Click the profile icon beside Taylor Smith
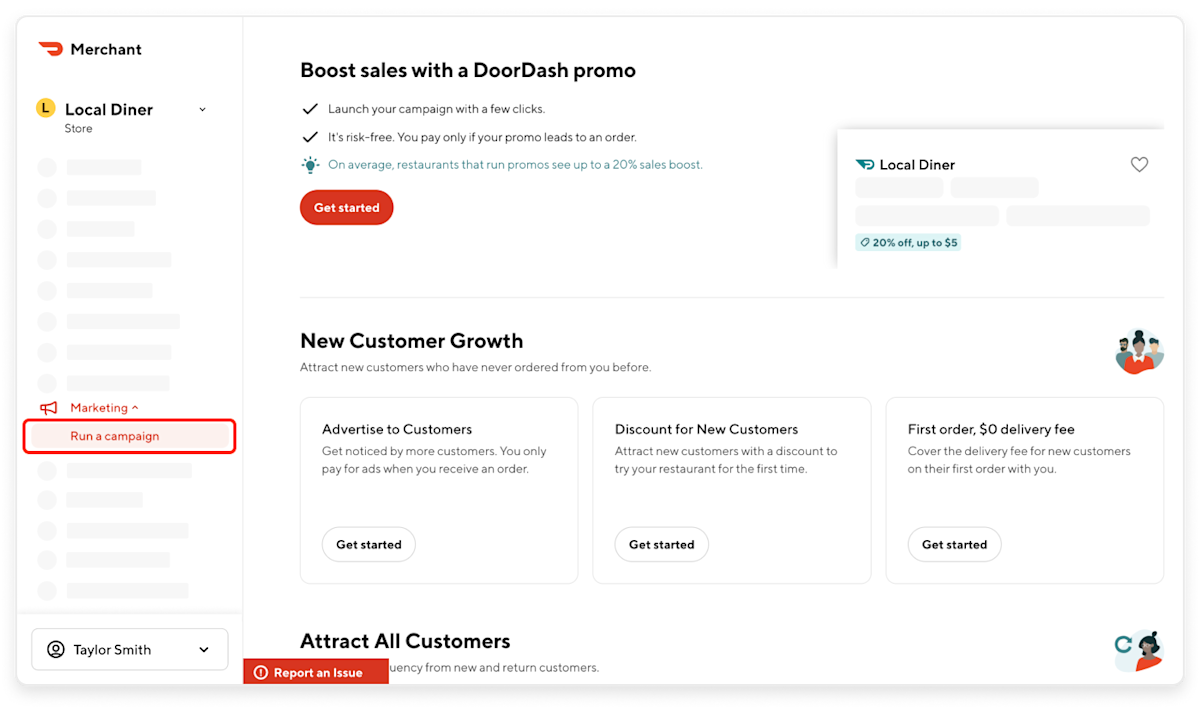The width and height of the screenshot is (1200, 720). (x=56, y=649)
